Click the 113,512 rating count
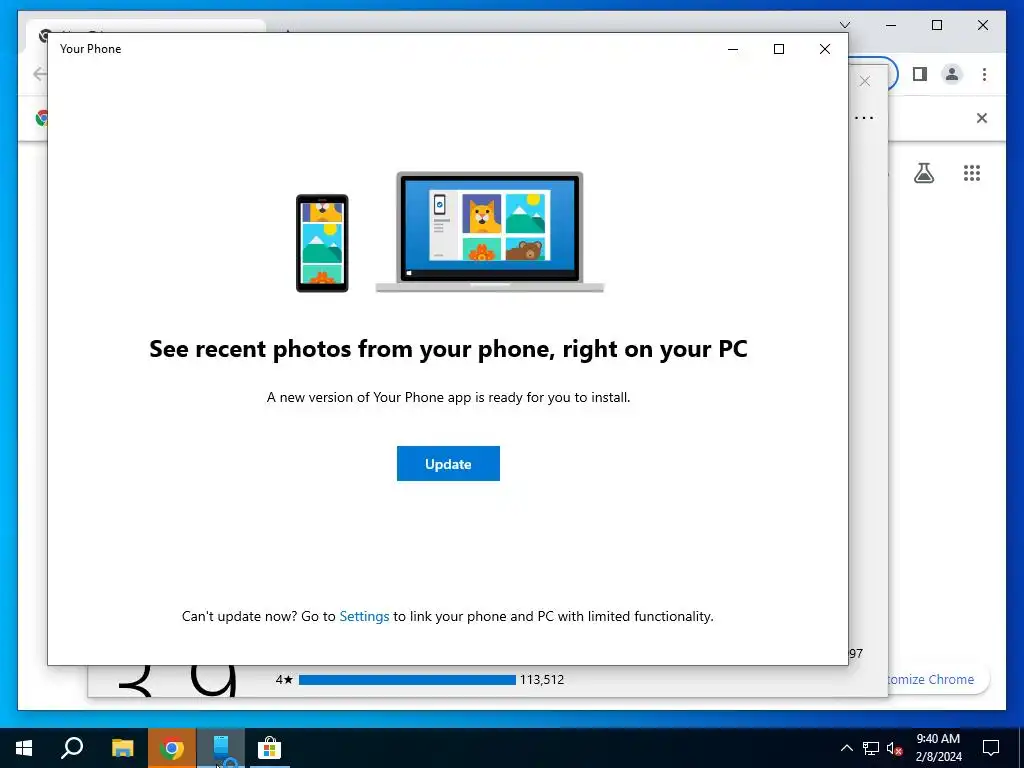1024x768 pixels. (542, 680)
